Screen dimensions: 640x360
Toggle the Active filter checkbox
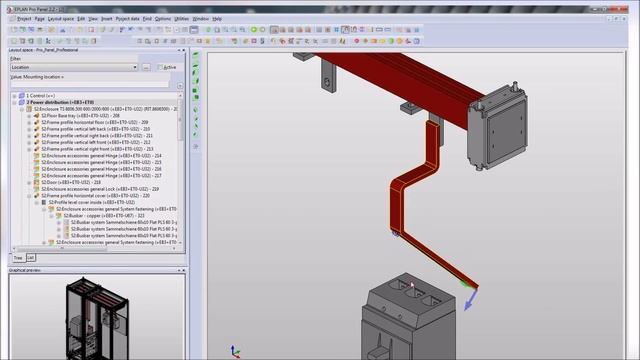[160, 67]
